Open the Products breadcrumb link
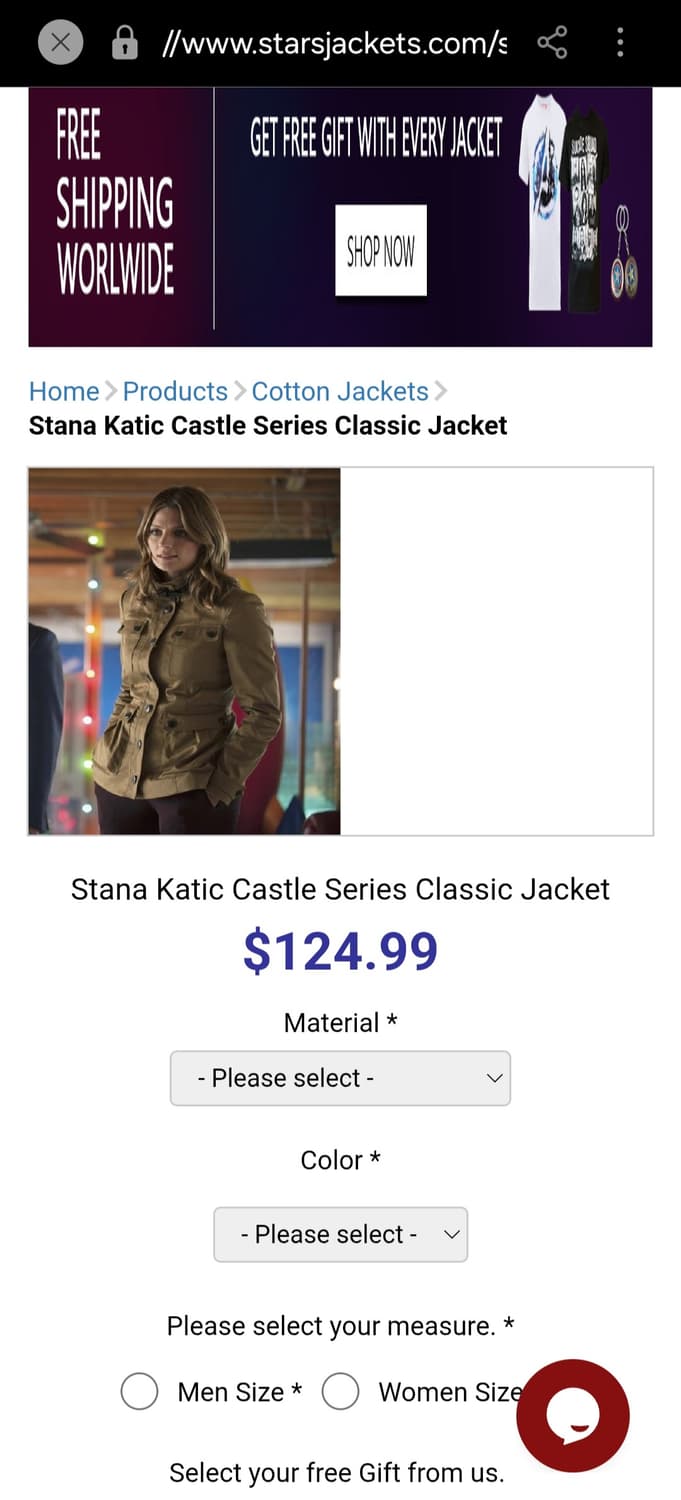The height and width of the screenshot is (1500, 681). (x=175, y=391)
